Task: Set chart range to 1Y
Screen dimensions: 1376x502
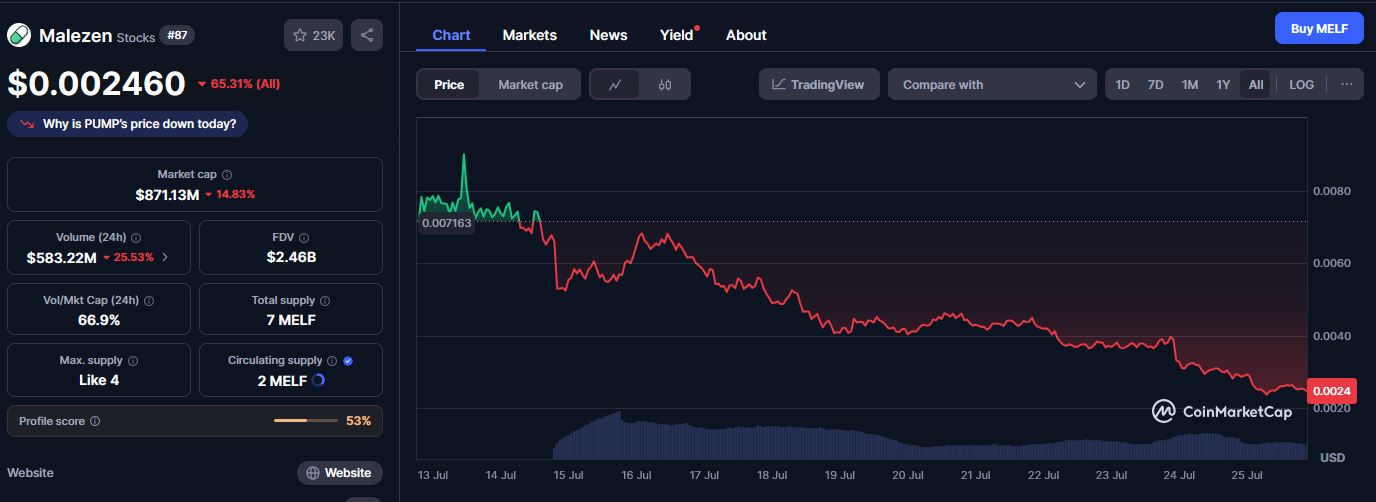Action: click(x=1223, y=85)
